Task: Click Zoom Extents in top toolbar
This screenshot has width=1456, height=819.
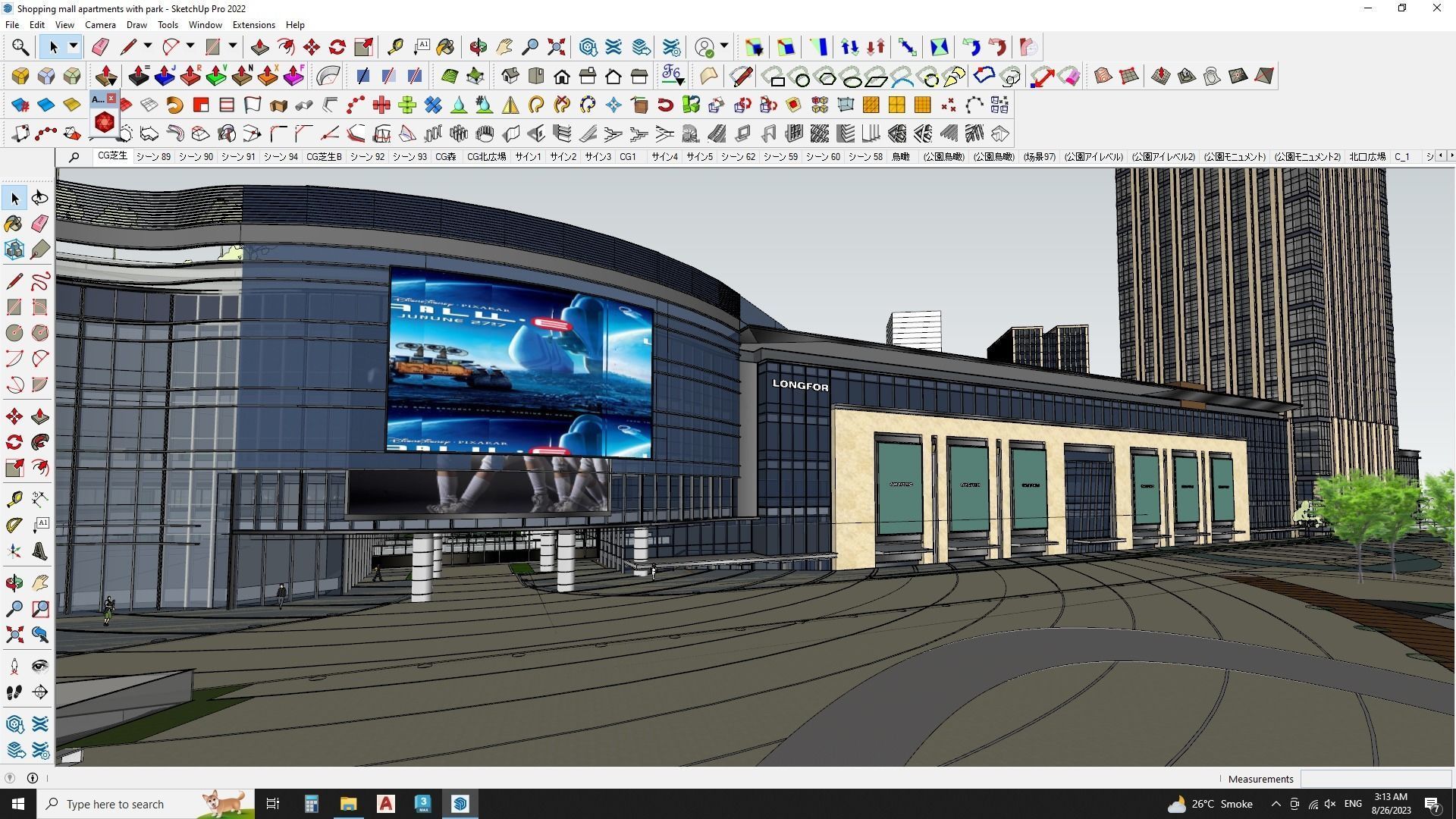Action: point(556,47)
